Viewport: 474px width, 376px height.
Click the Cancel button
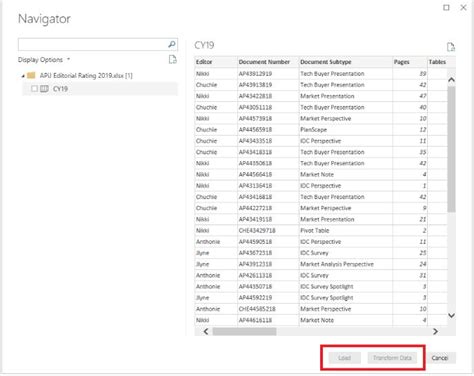pyautogui.click(x=440, y=358)
